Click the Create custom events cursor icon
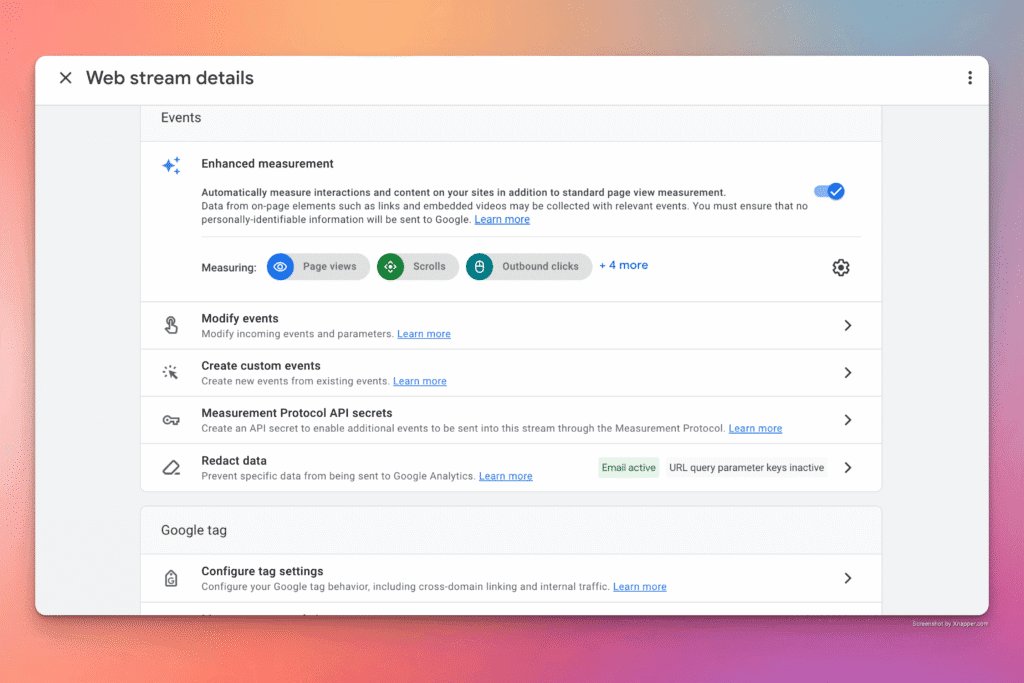 pyautogui.click(x=171, y=372)
